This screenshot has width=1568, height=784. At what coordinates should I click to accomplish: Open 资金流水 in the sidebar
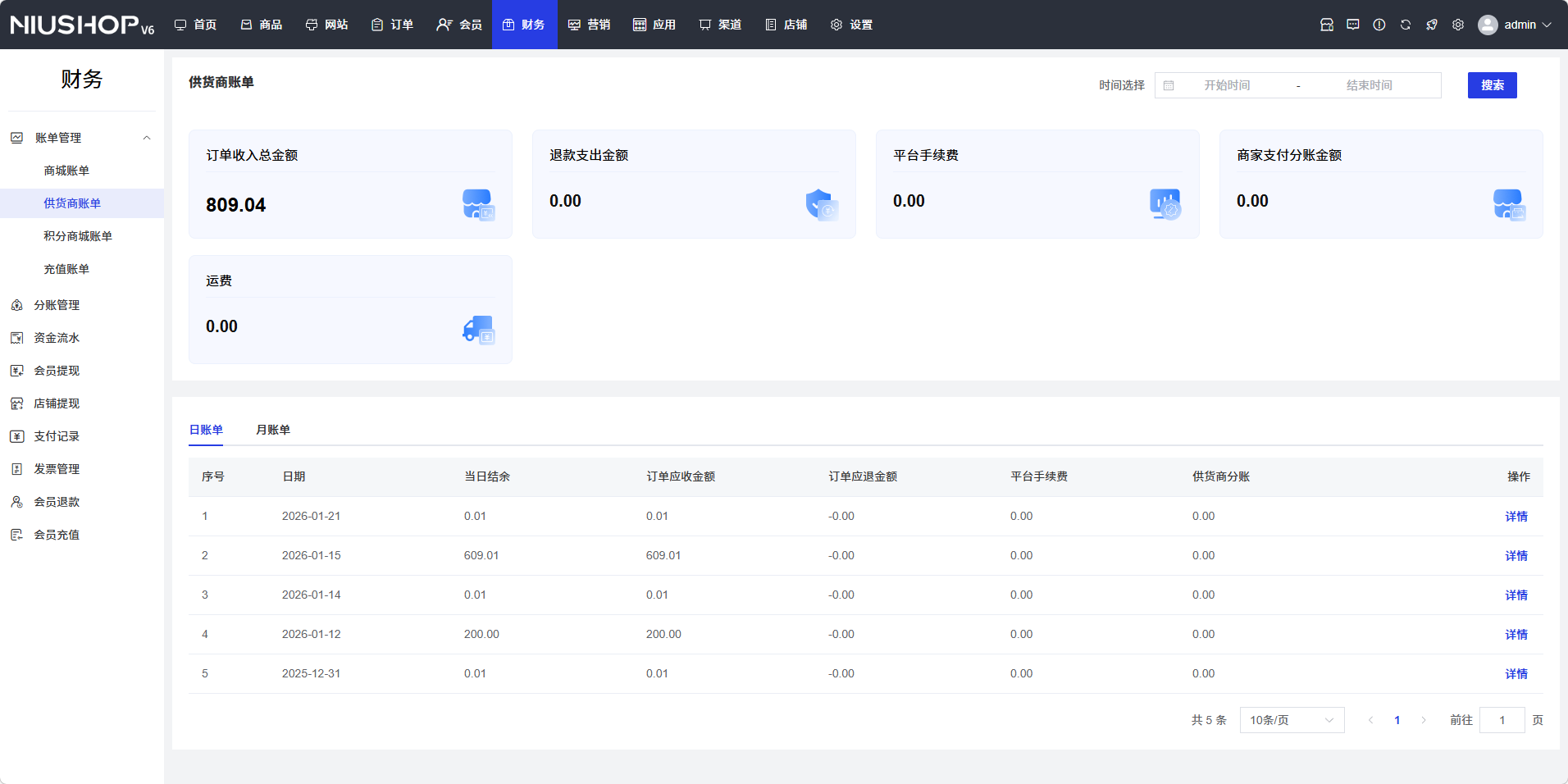pyautogui.click(x=57, y=338)
